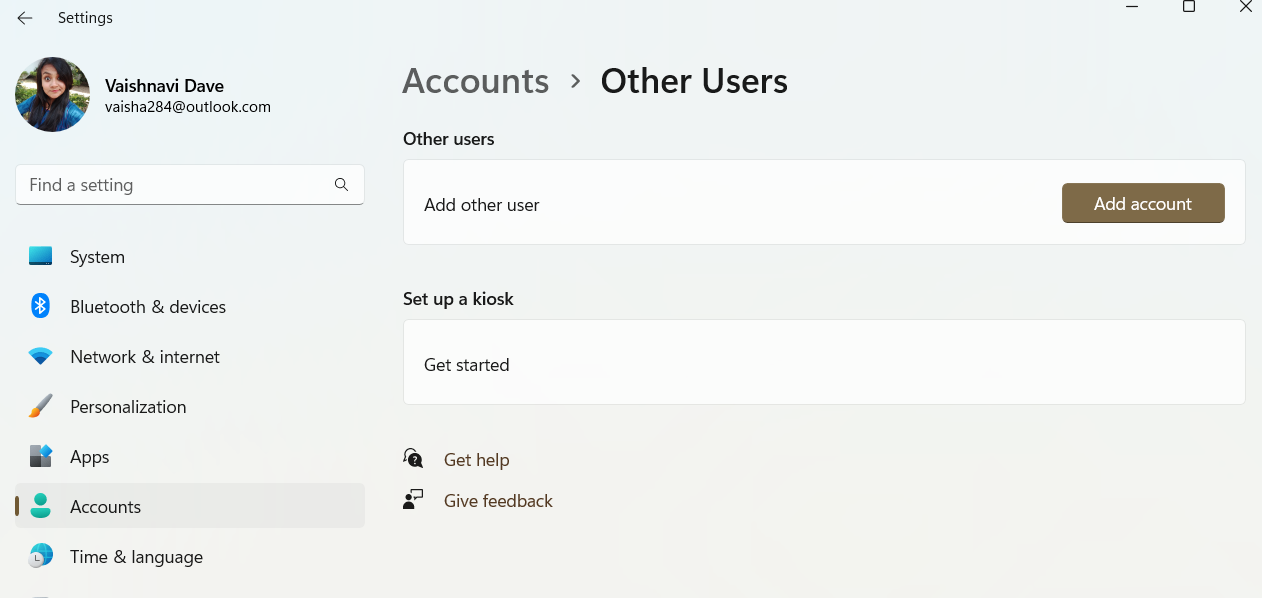
Task: Open the Vaishnavi Dave profile picture
Action: point(52,95)
